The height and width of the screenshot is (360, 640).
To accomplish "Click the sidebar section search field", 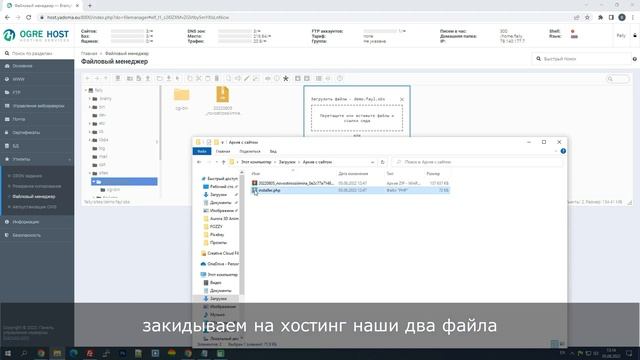I will click(37, 53).
